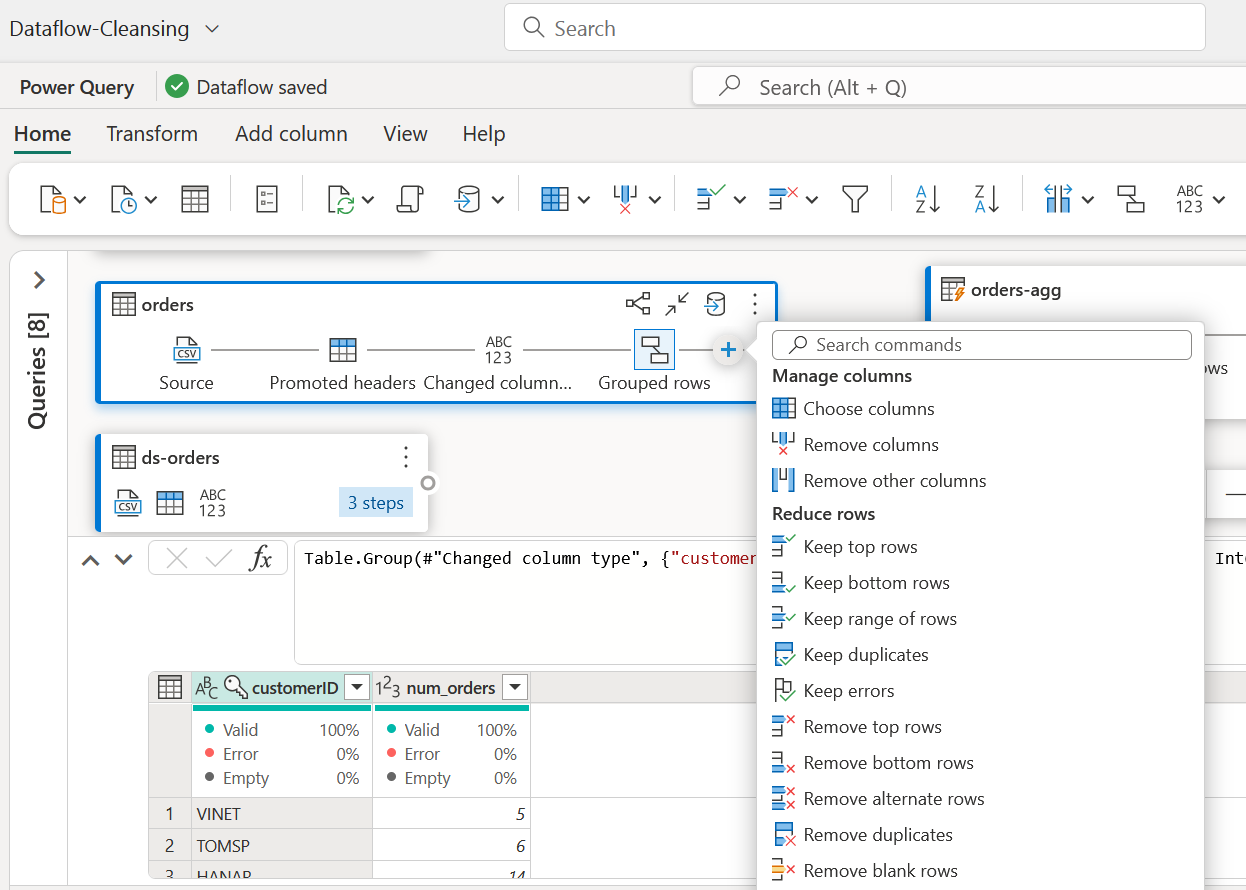Screen dimensions: 1246x890
Task: Open the ds-orders three-dot menu
Action: click(x=405, y=458)
